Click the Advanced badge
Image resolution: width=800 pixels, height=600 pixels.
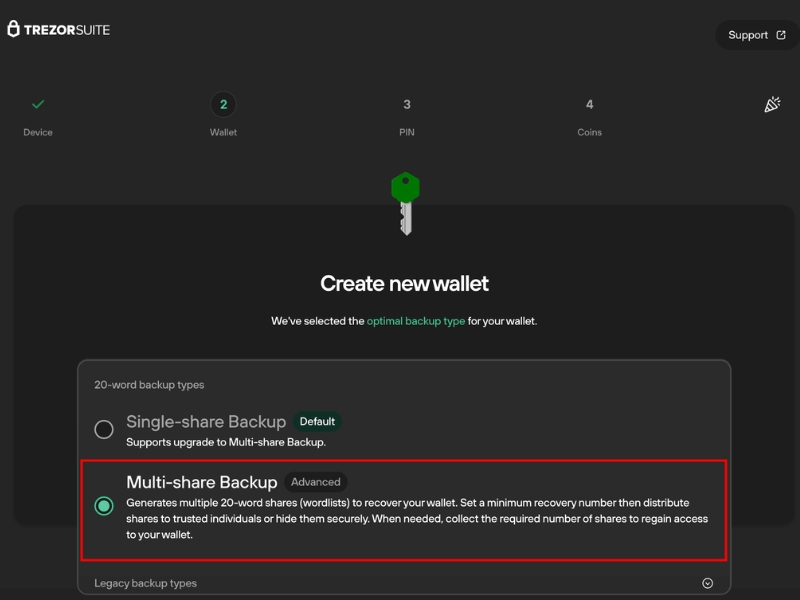[x=315, y=482]
